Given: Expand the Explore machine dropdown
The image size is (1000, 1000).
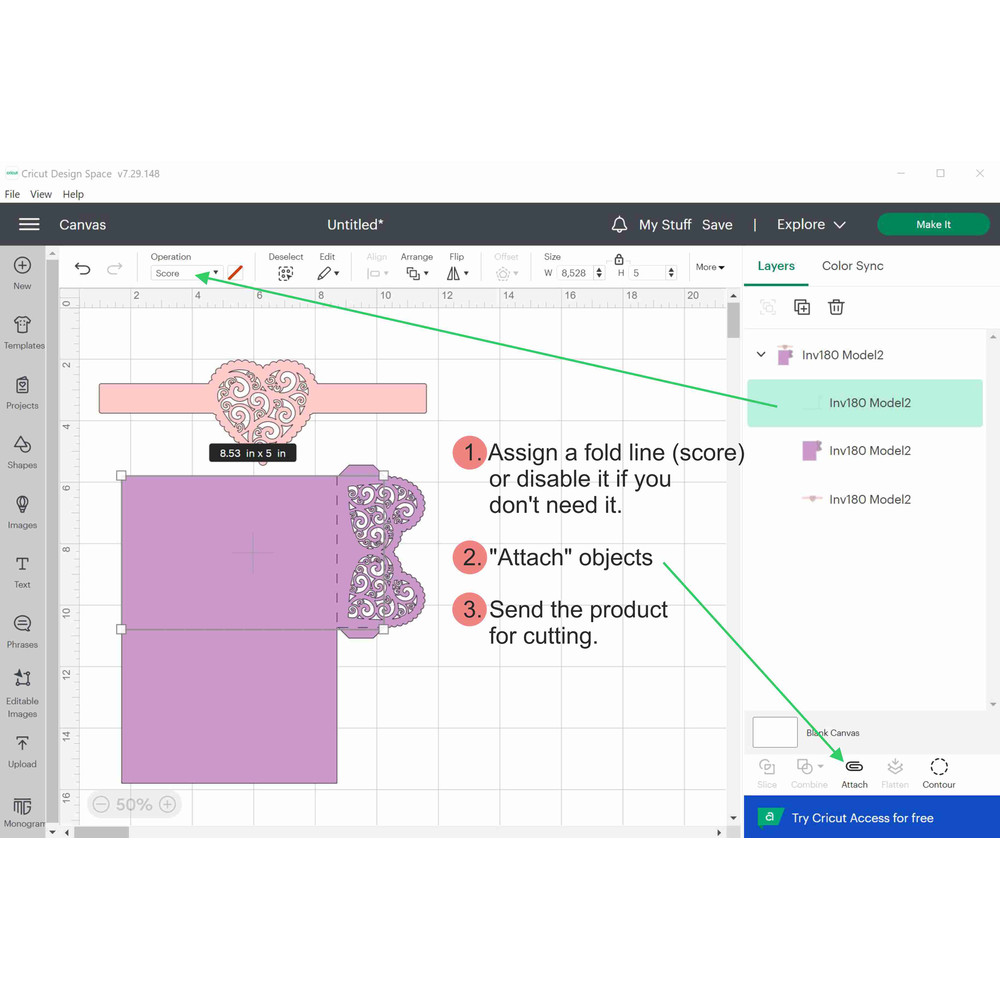Looking at the screenshot, I should 811,225.
